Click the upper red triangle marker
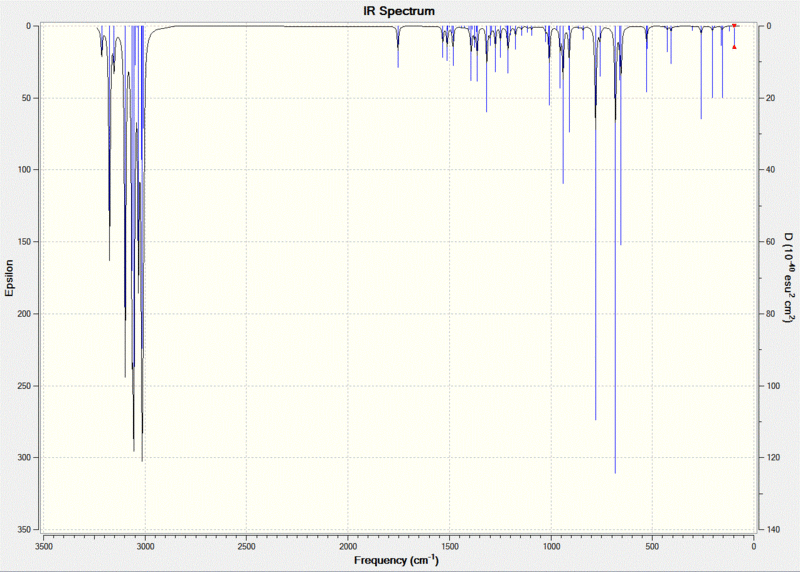800x572 pixels. point(734,25)
